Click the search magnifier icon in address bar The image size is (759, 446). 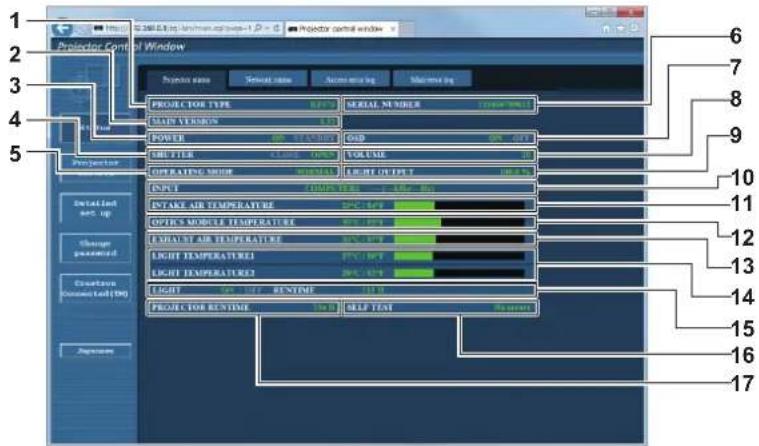[x=258, y=29]
